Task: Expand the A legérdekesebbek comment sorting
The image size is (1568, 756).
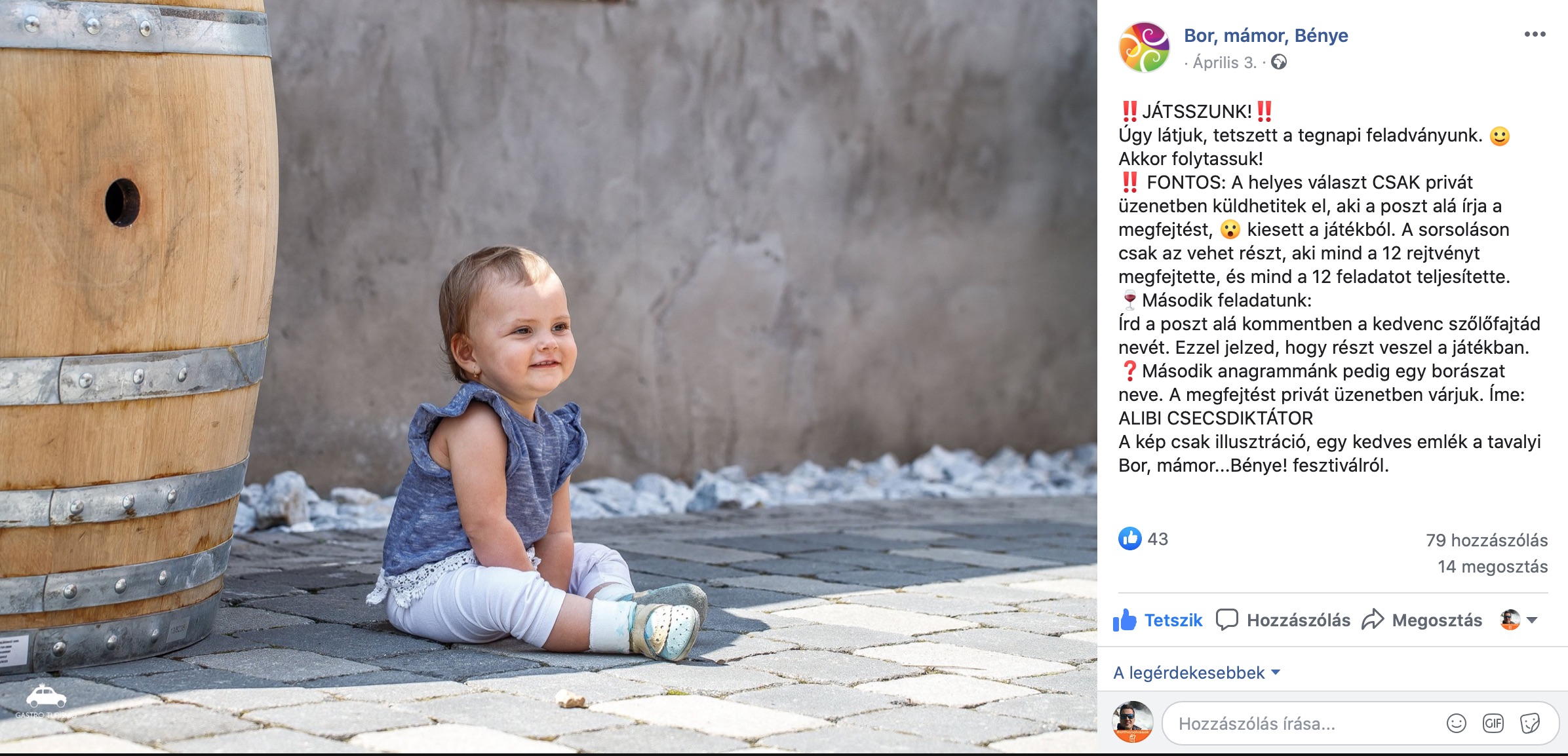Action: [x=1196, y=673]
